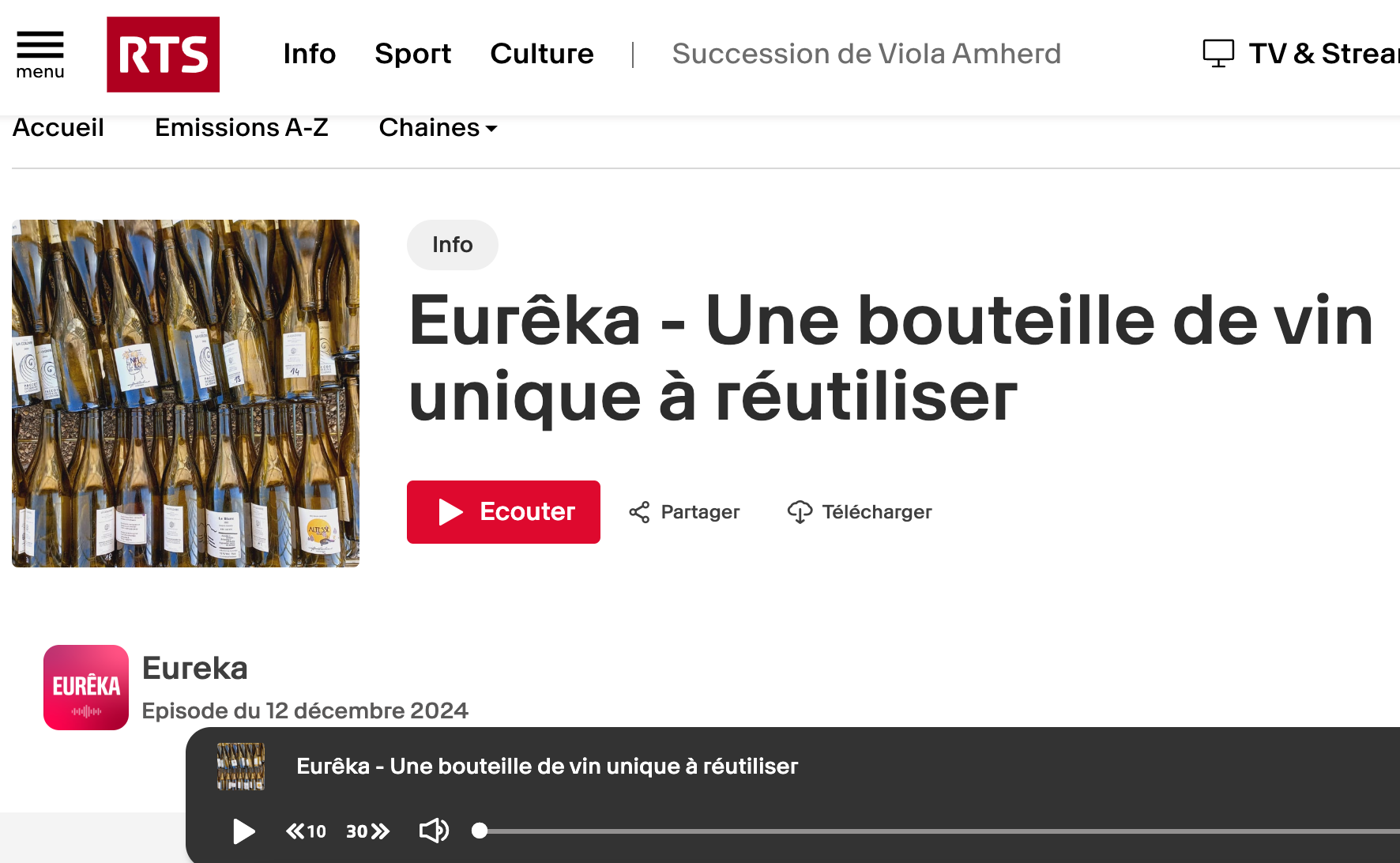Screen dimensions: 1400x863
Task: Click the Info category tag
Action: [x=453, y=245]
